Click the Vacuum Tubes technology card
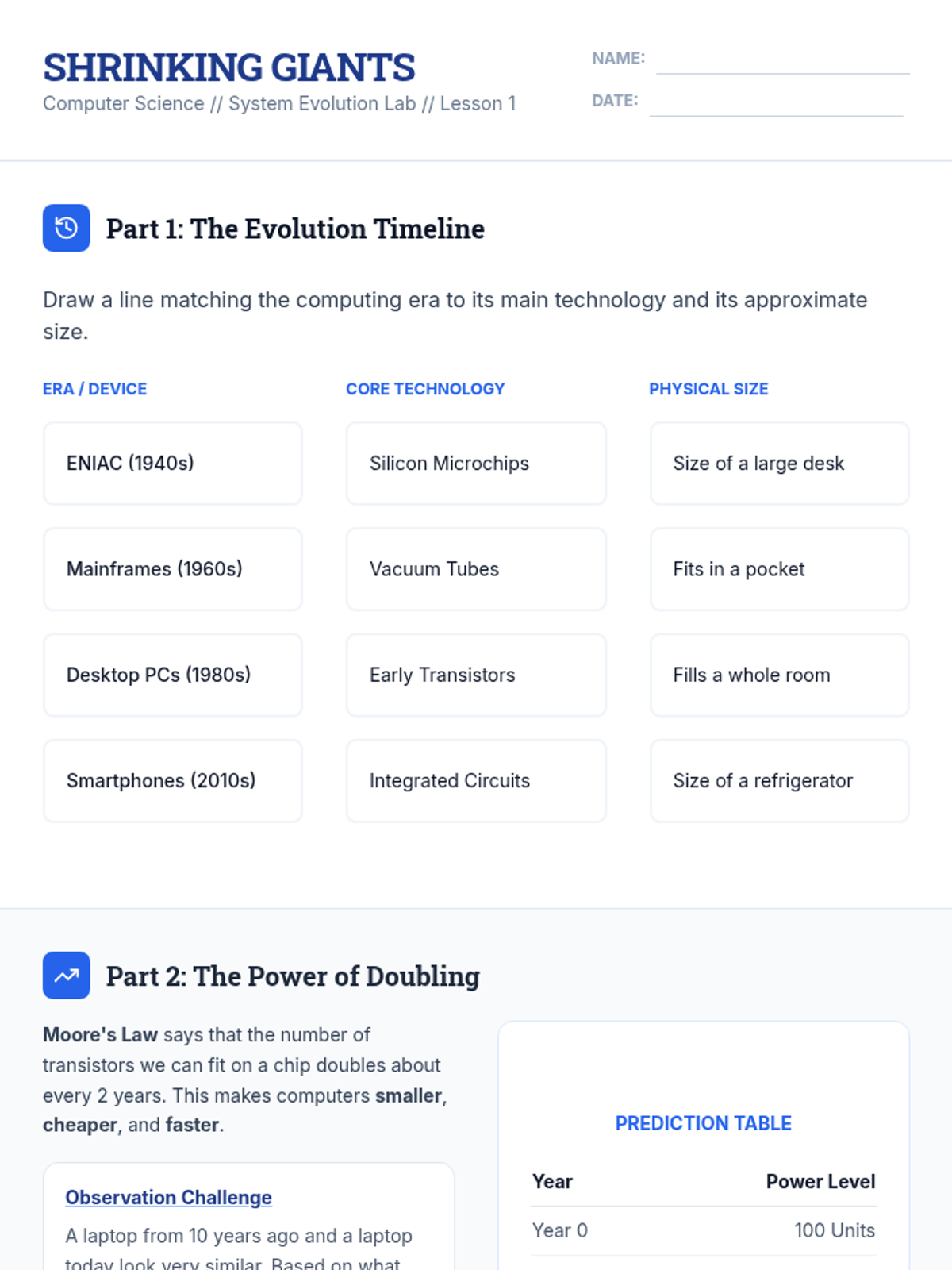Viewport: 952px width, 1270px height. [x=476, y=569]
